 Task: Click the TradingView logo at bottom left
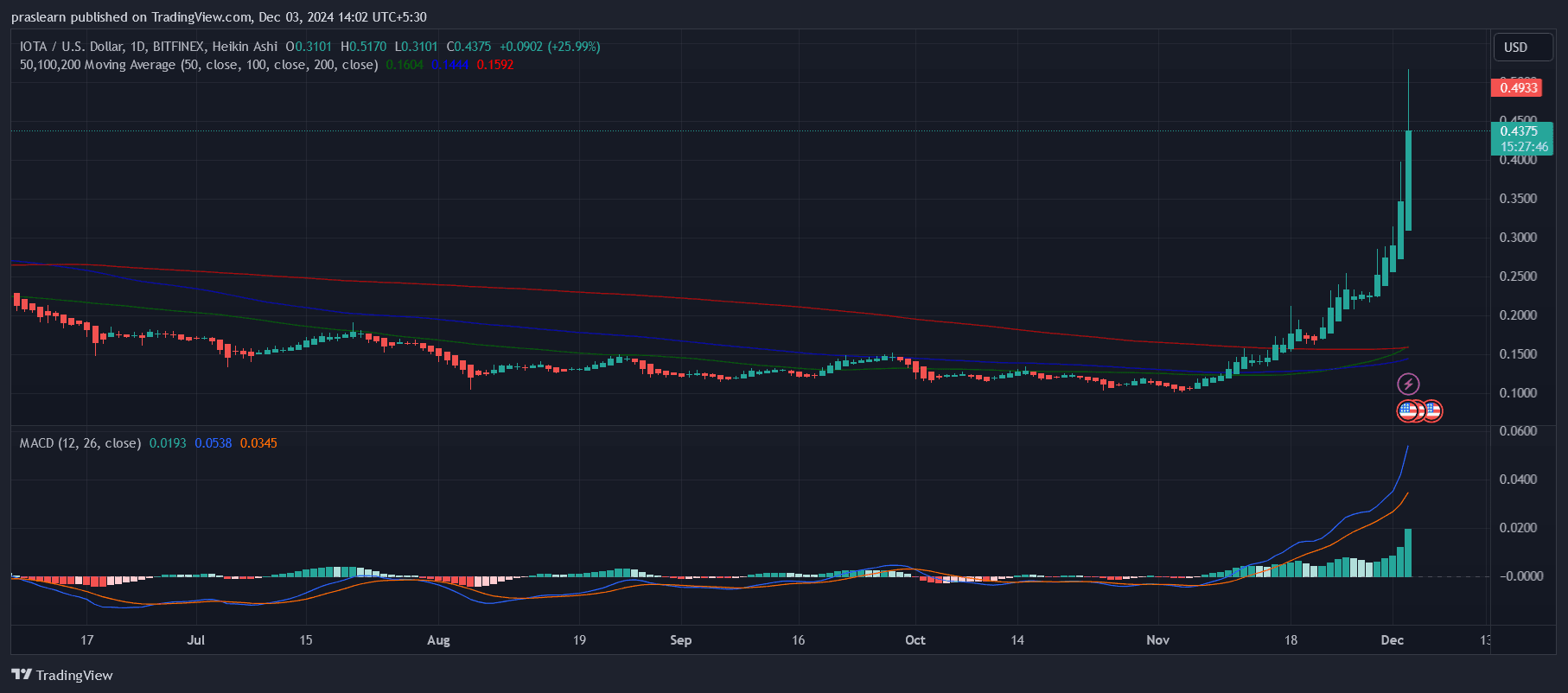click(62, 675)
